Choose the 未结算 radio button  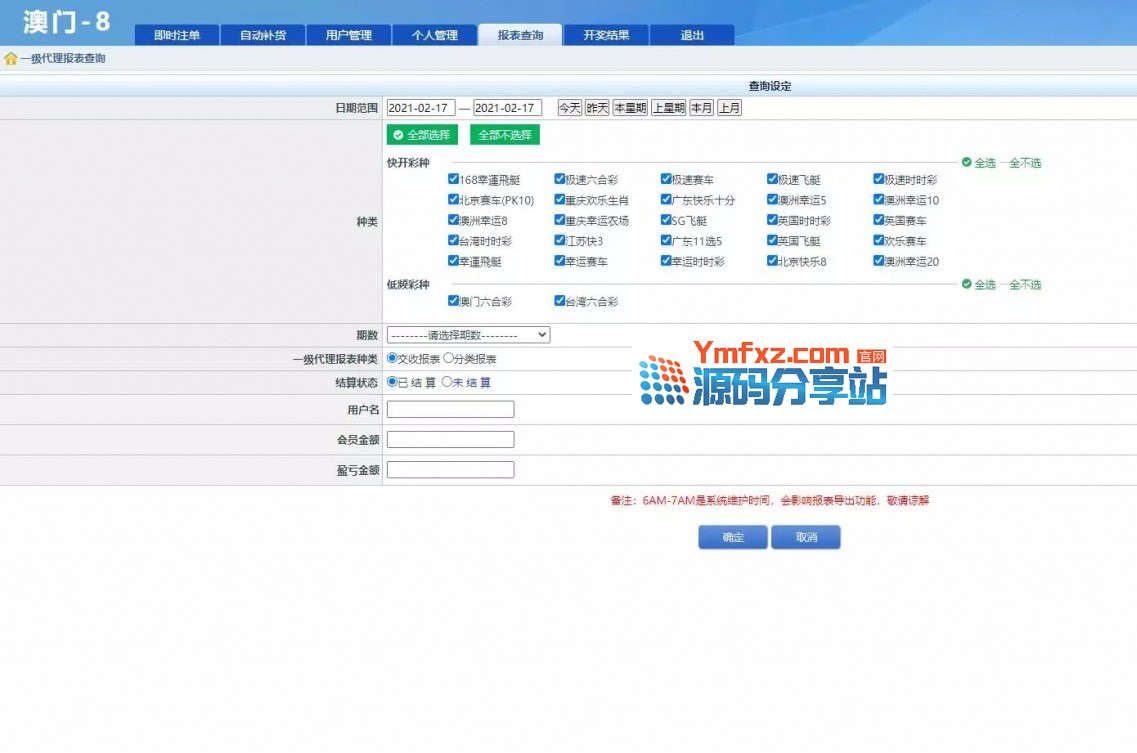[447, 382]
